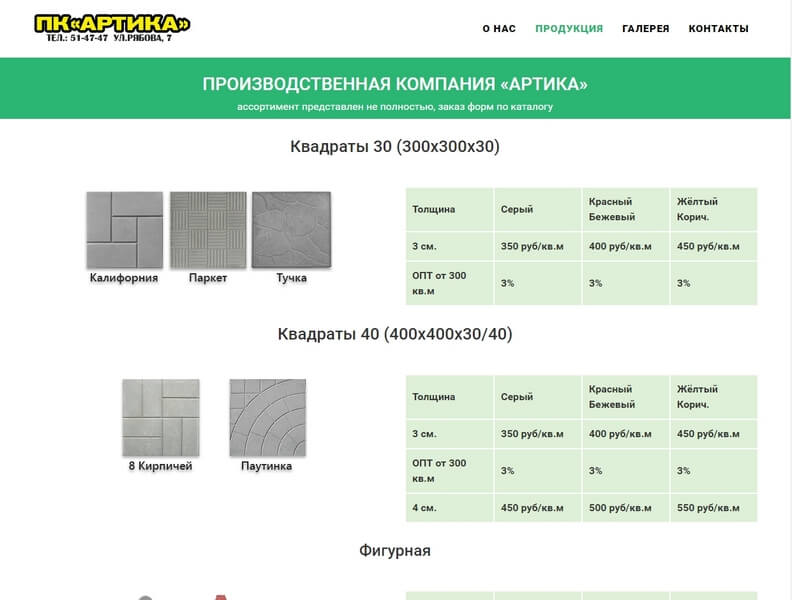Click the ПК «АРТИКА» yellow logo
792x600 pixels.
pyautogui.click(x=112, y=24)
